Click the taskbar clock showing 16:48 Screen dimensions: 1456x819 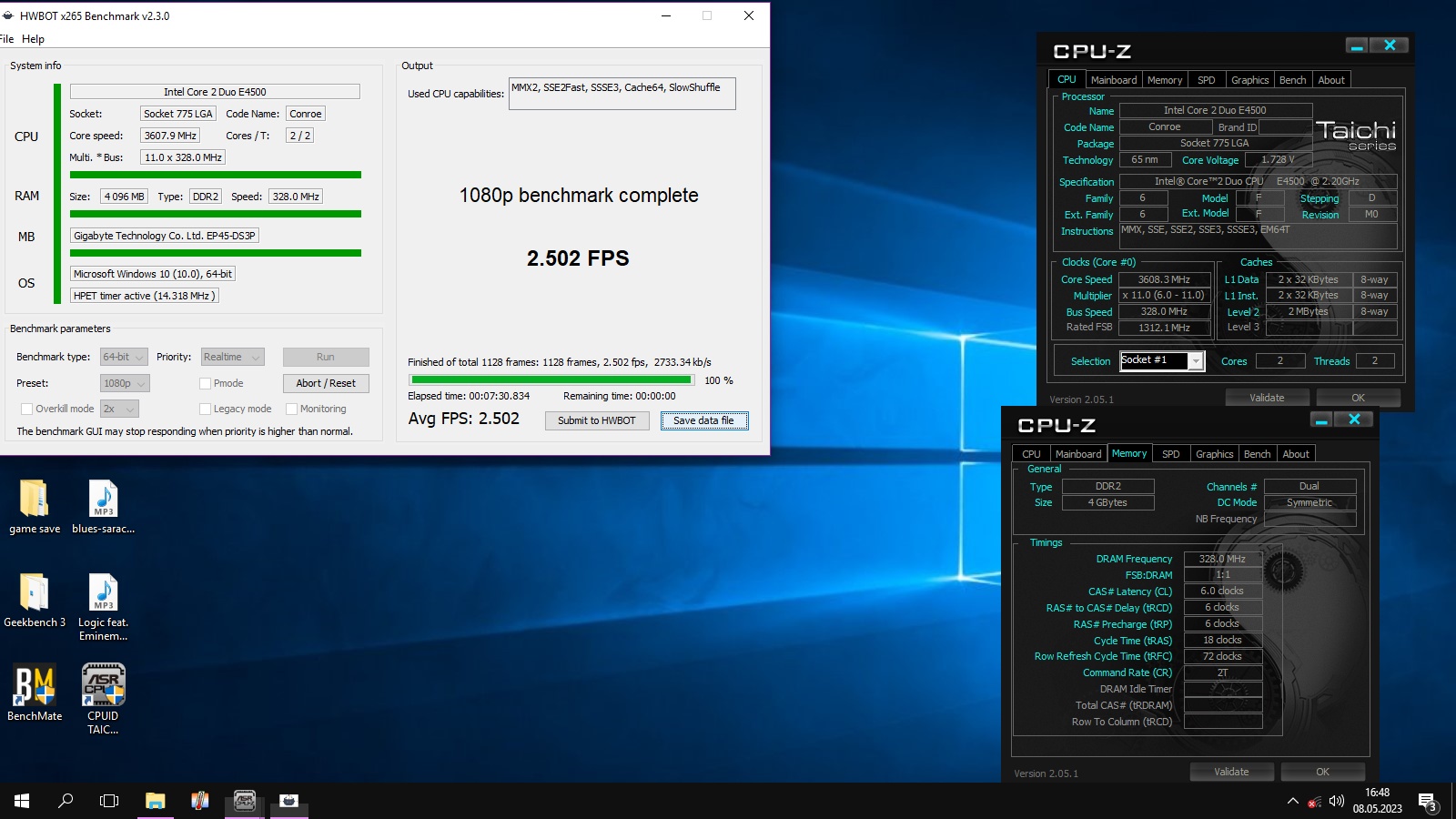click(1377, 801)
